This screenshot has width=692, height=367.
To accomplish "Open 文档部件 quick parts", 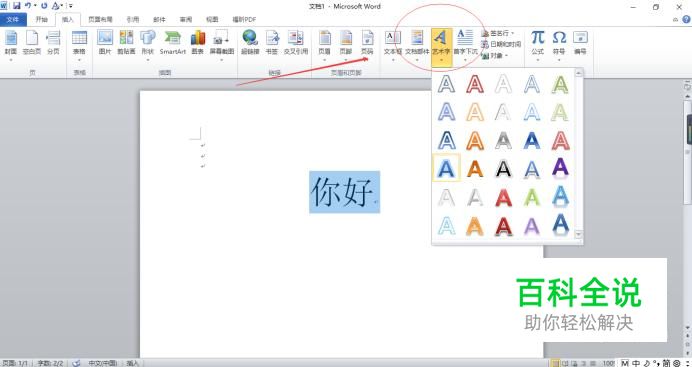I will (417, 44).
